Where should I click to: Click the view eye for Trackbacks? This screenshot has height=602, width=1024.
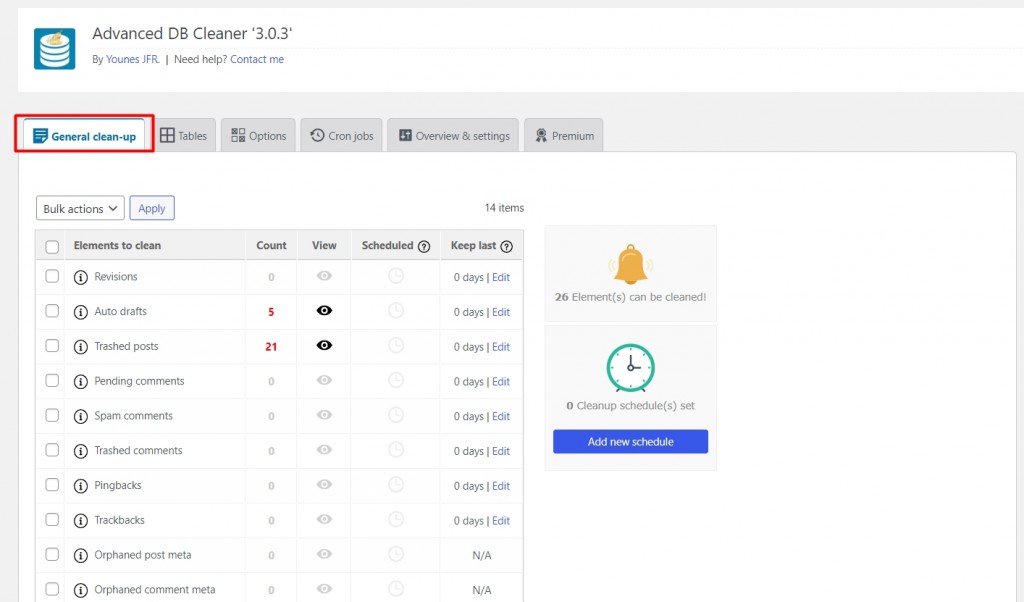pos(324,519)
